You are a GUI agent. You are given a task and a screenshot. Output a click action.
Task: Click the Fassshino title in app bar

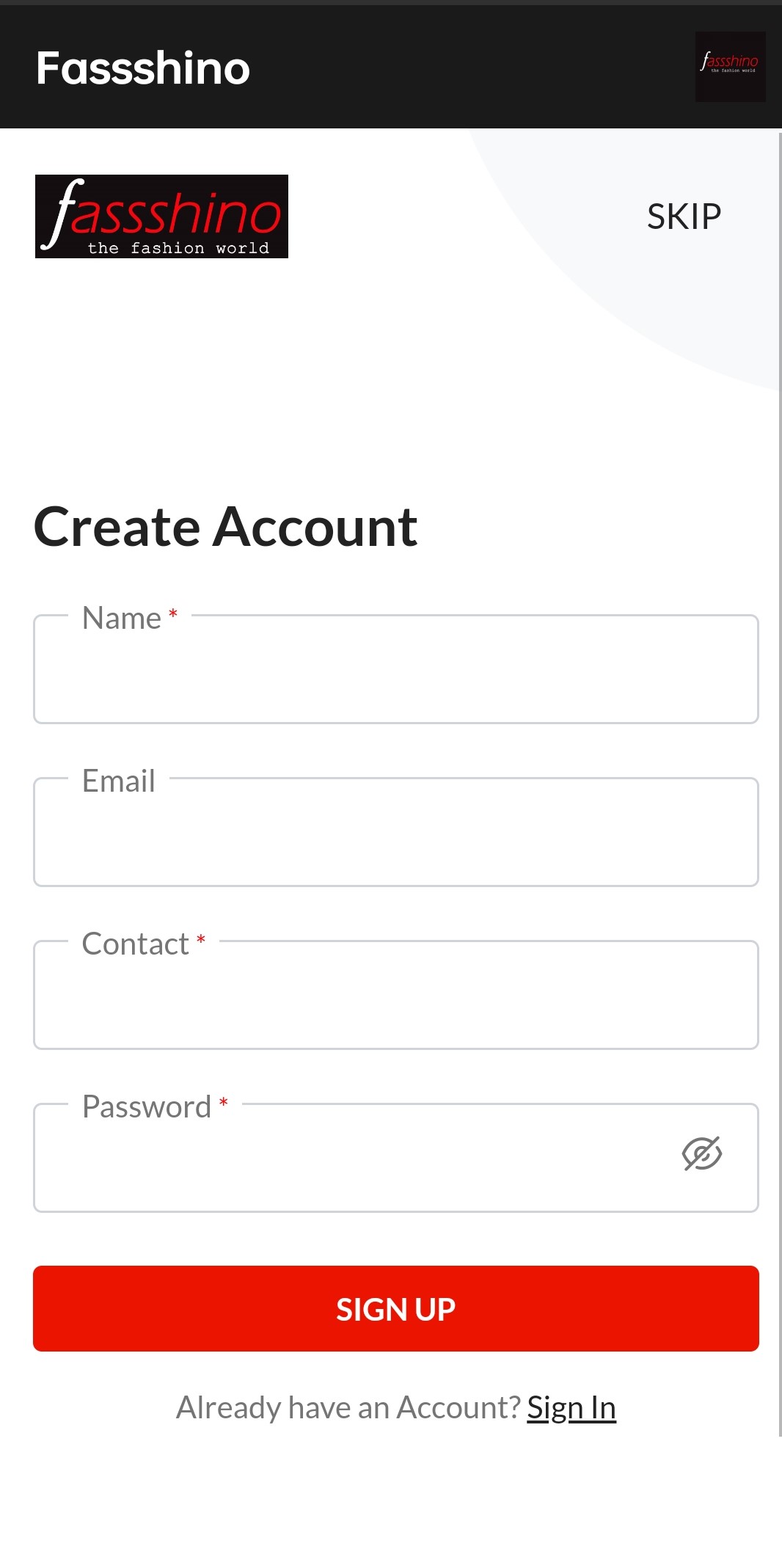[143, 68]
